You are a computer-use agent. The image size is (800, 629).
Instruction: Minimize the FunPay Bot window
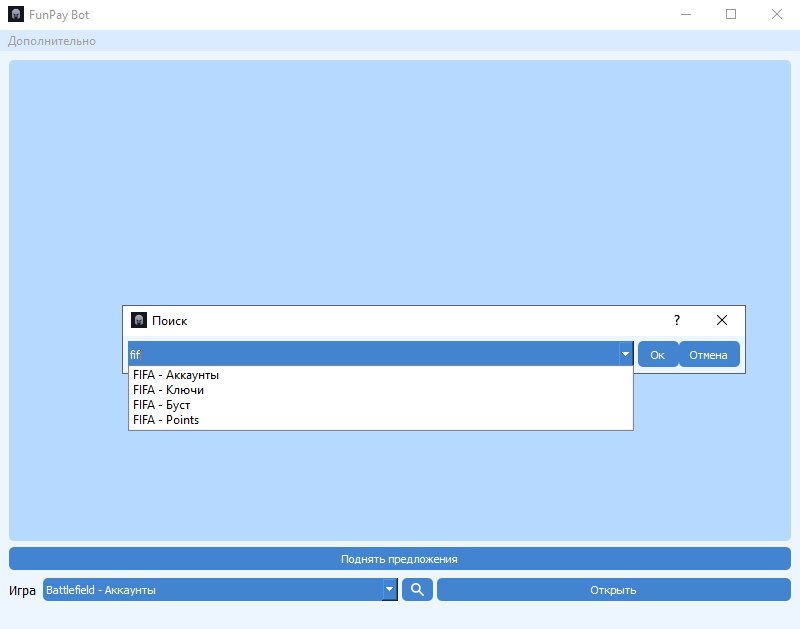(686, 14)
